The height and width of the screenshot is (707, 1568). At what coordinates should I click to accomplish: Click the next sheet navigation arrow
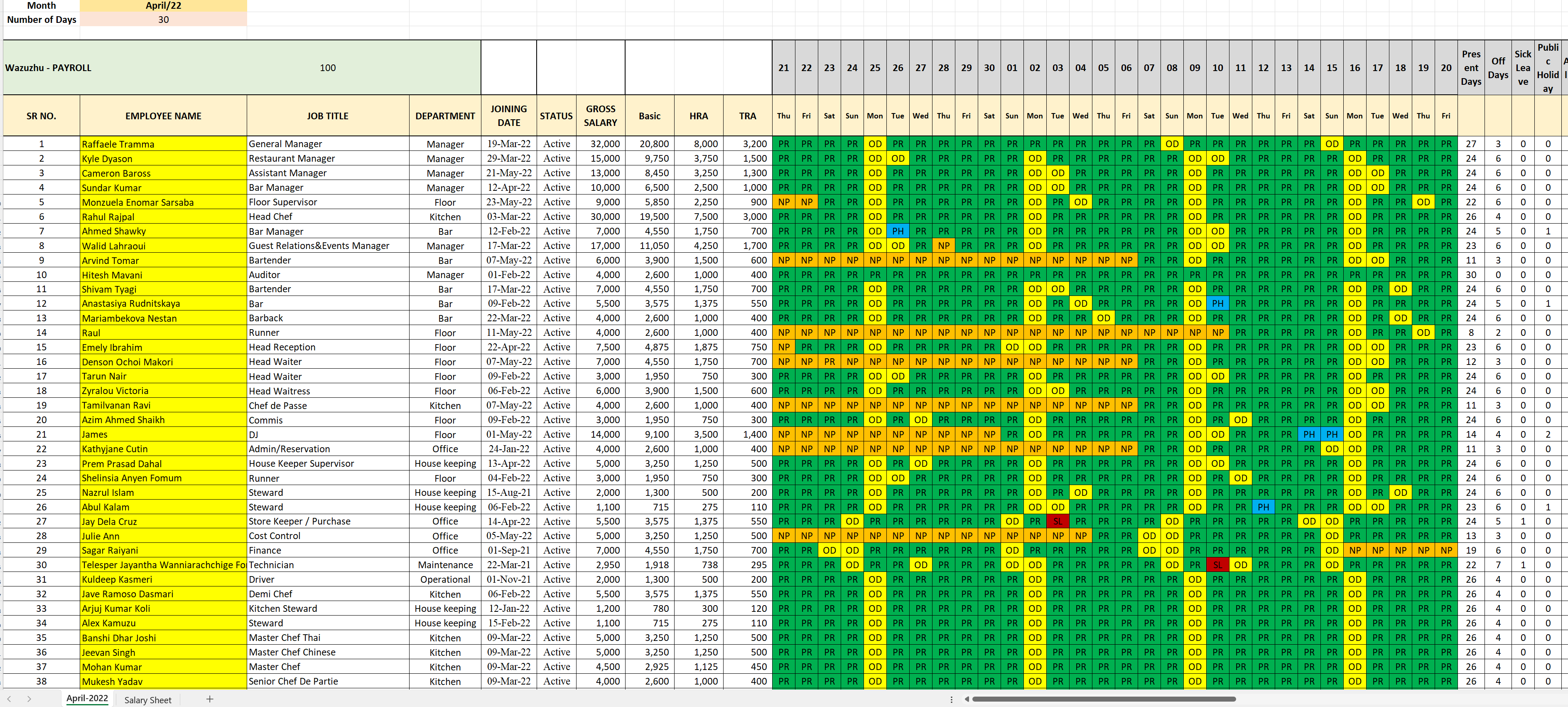(29, 699)
